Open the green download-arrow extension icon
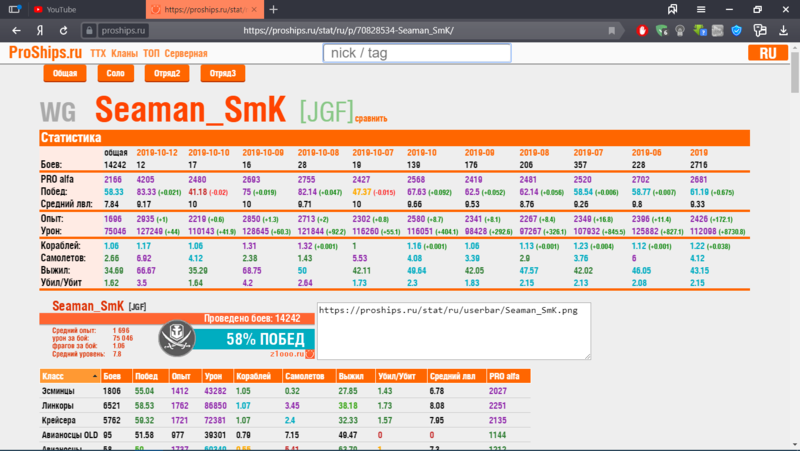The image size is (800, 451). [699, 31]
